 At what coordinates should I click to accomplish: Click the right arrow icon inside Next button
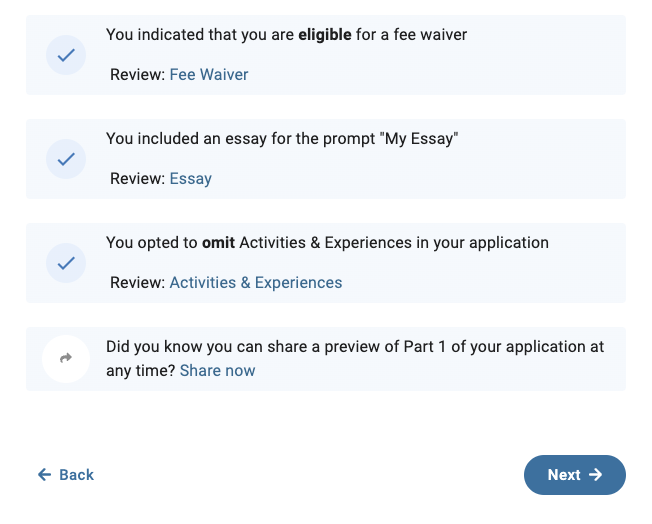pos(595,475)
